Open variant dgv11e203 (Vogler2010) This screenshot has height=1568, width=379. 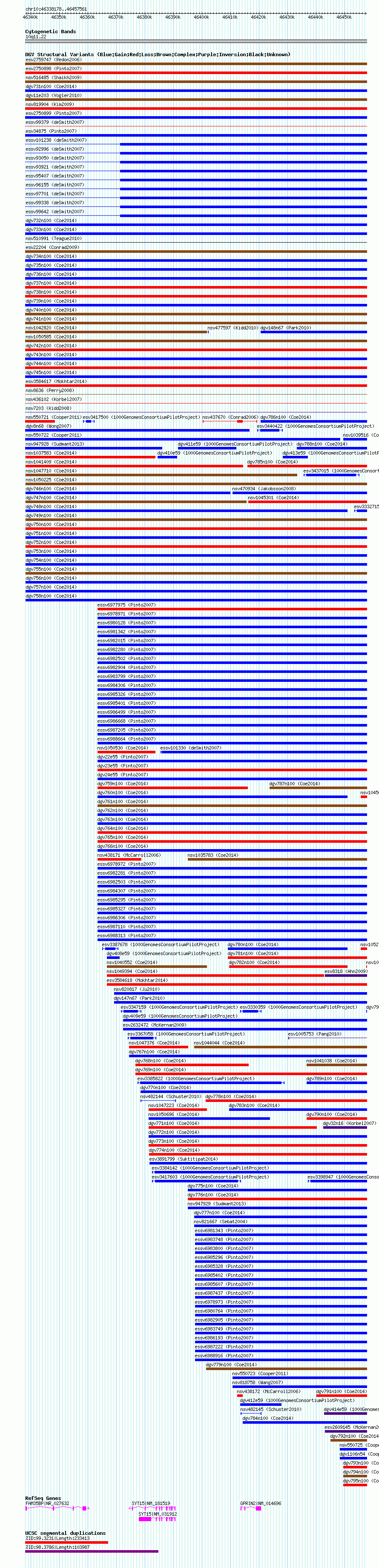tap(196, 99)
